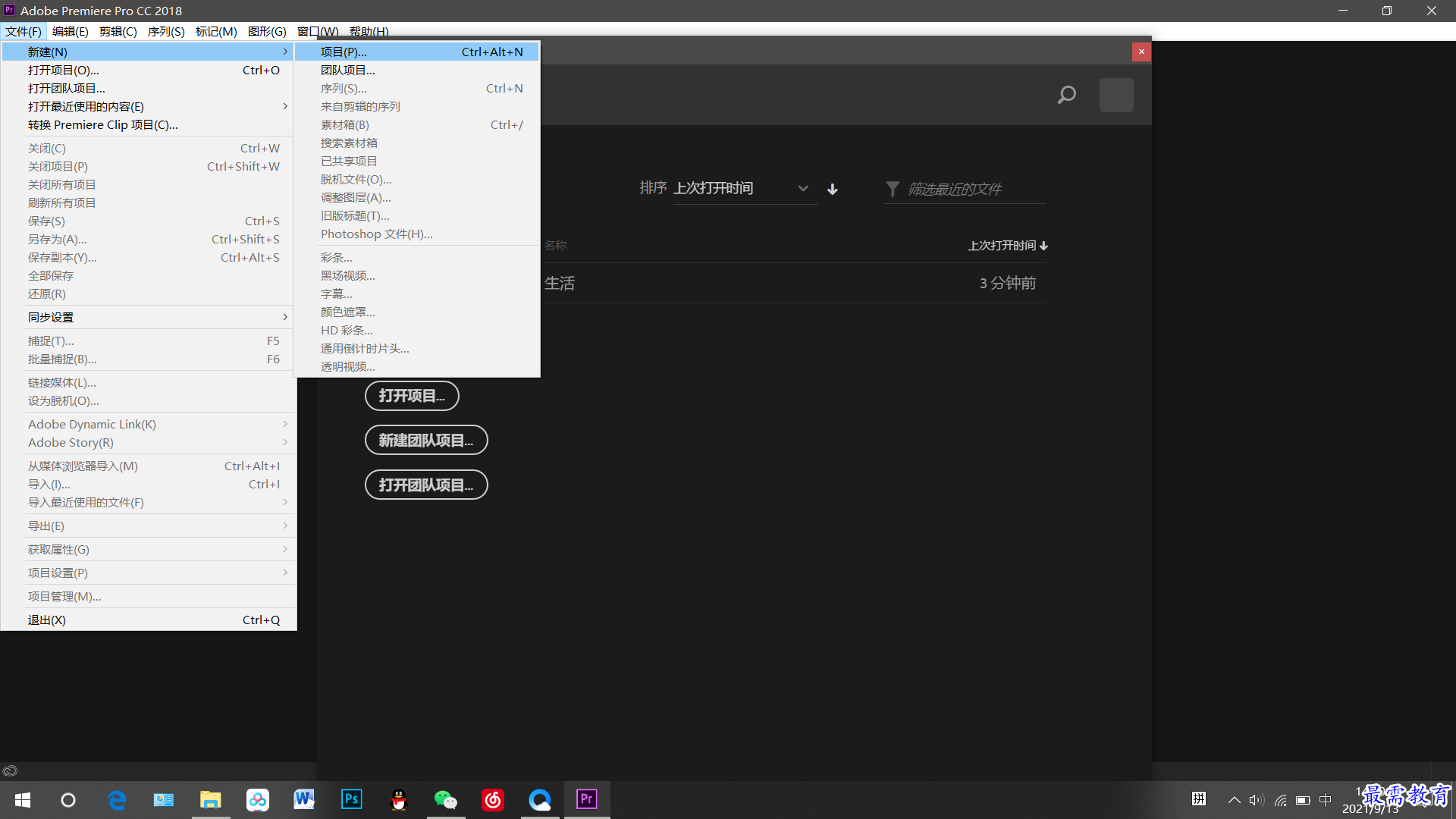The height and width of the screenshot is (819, 1456).
Task: Open WeChat from the taskbar
Action: coord(446,799)
